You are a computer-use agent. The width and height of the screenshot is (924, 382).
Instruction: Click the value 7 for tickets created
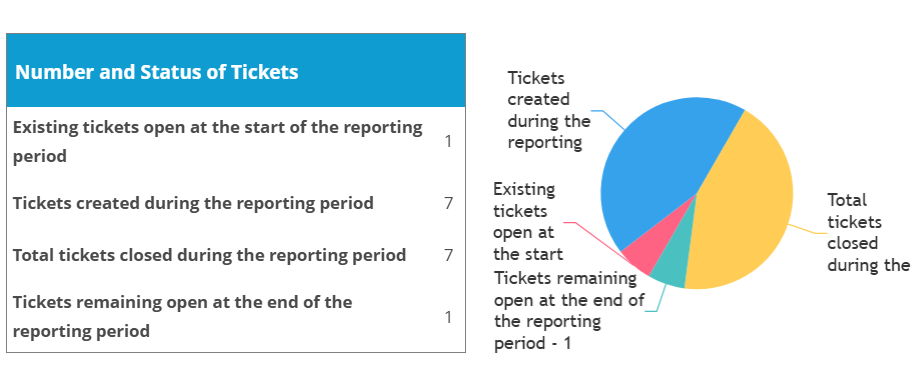[448, 203]
